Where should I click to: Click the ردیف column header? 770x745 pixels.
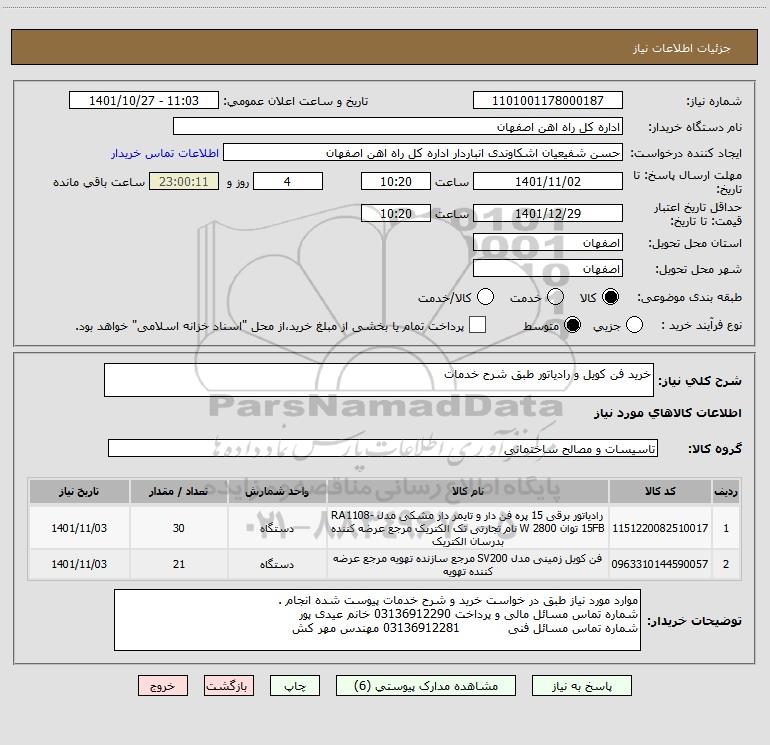click(x=726, y=491)
